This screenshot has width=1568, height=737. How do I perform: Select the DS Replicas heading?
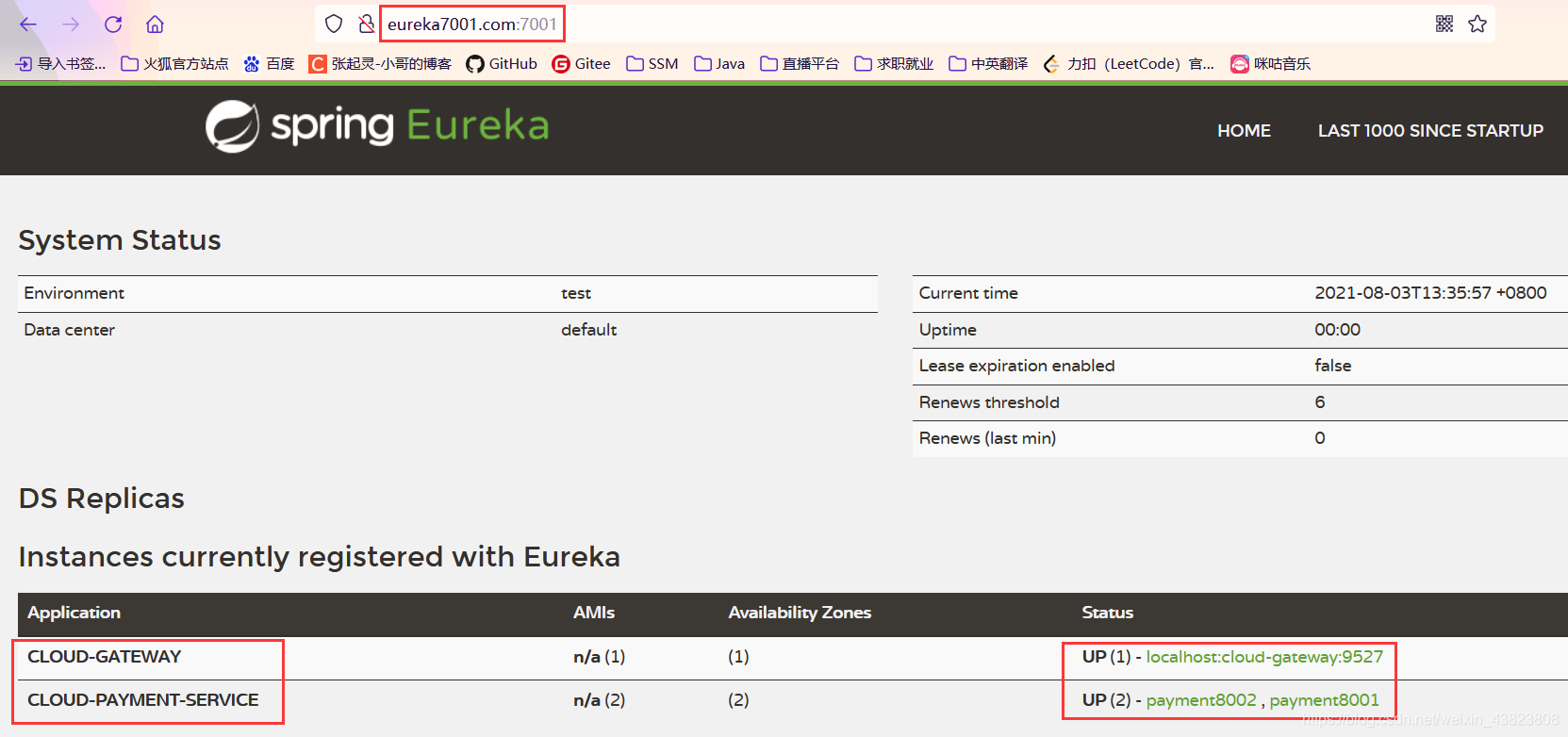point(102,499)
